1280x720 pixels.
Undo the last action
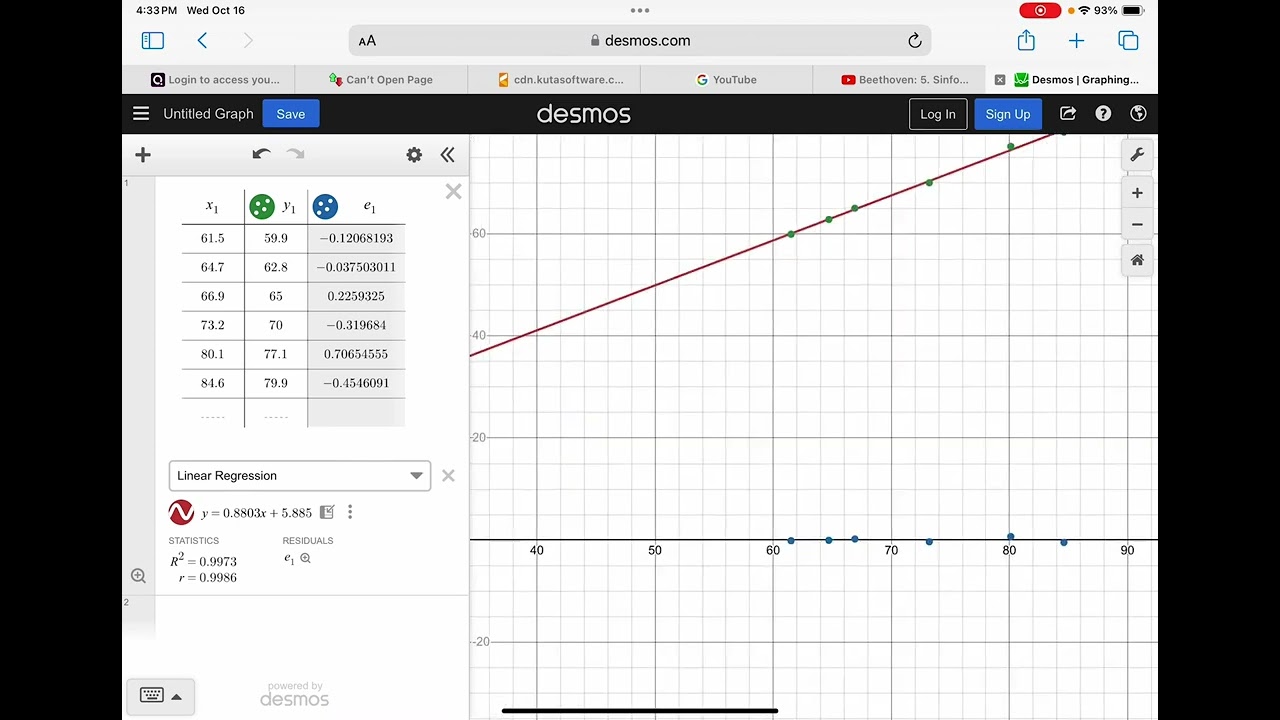tap(261, 154)
